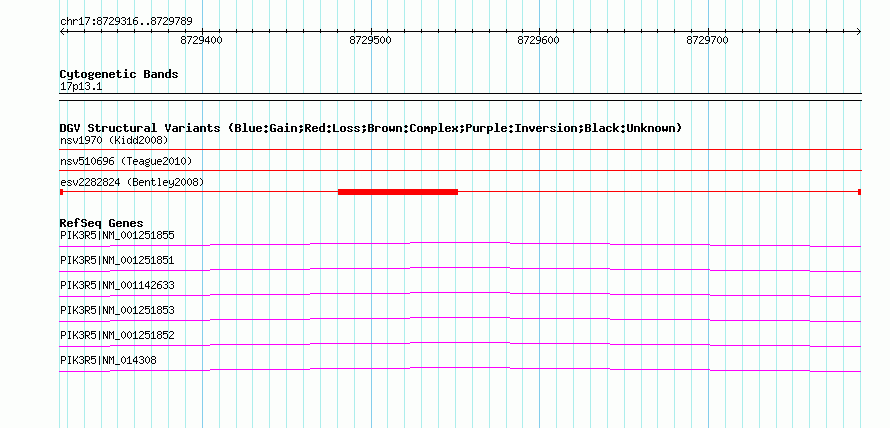Open transcript PIK3R5|NM_001251855
The image size is (890, 428).
117,235
